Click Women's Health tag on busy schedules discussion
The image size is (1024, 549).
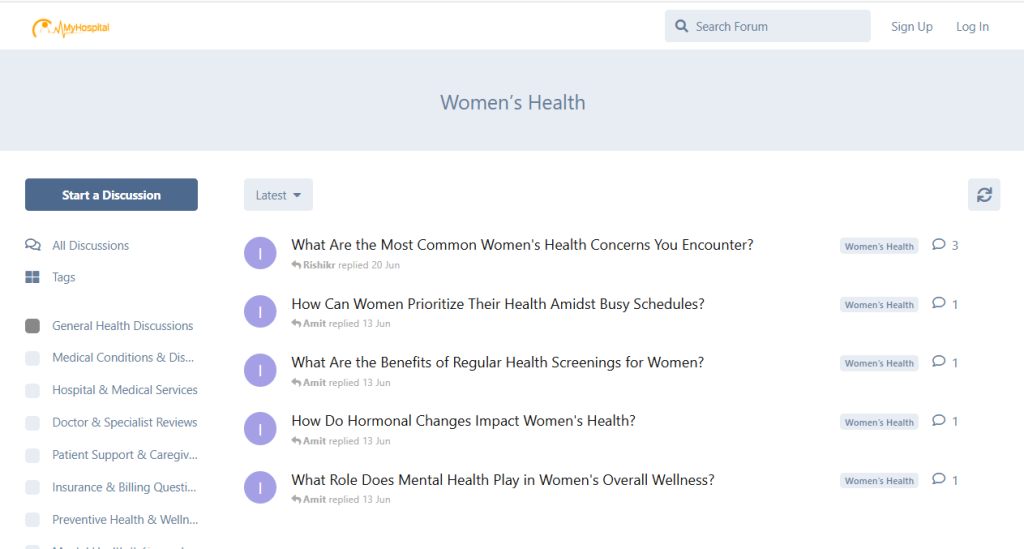coord(879,305)
